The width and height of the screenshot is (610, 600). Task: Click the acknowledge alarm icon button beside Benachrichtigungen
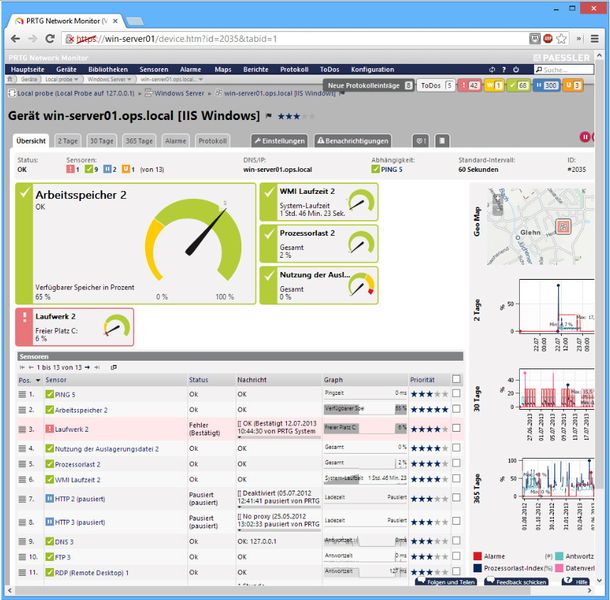pyautogui.click(x=421, y=141)
